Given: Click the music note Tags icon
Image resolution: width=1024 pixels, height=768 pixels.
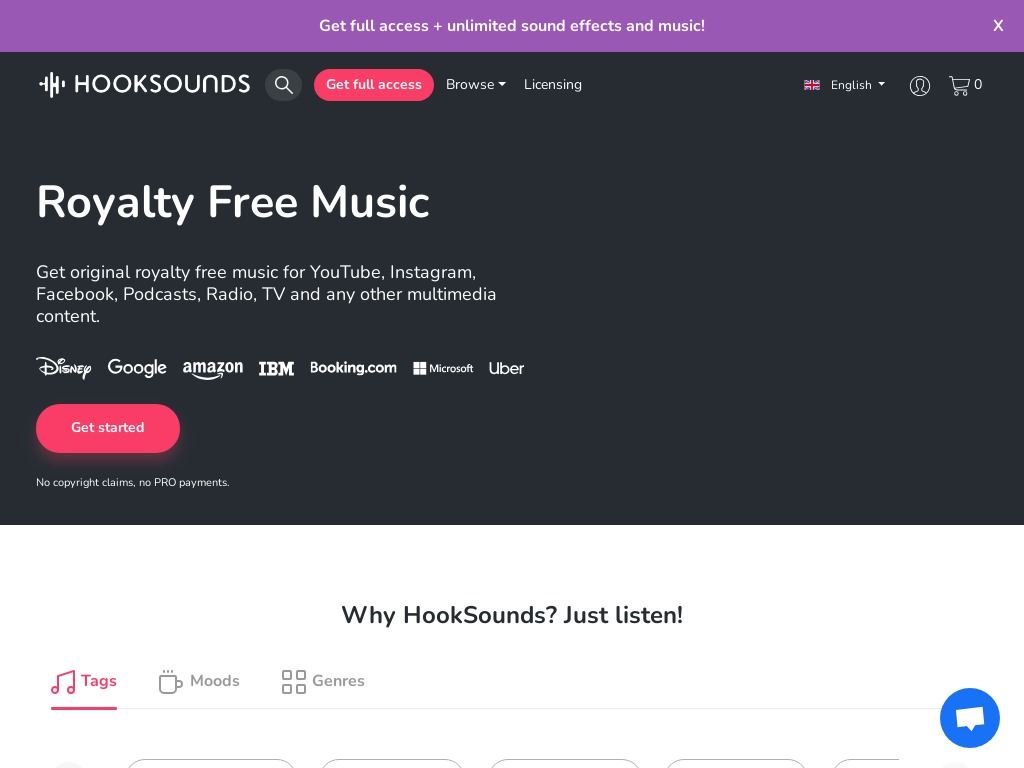Looking at the screenshot, I should (63, 682).
